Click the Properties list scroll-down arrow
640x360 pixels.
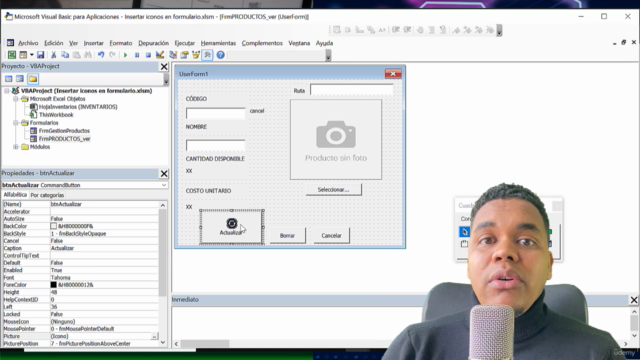(x=162, y=343)
